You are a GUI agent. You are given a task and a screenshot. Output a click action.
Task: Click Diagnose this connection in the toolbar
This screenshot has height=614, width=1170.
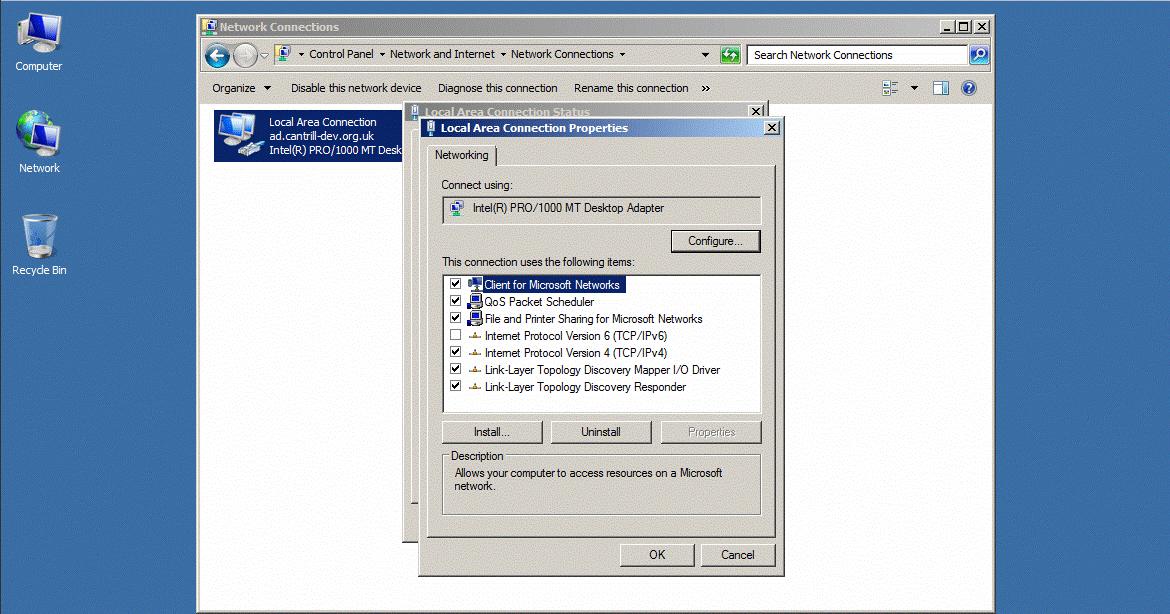tap(498, 88)
